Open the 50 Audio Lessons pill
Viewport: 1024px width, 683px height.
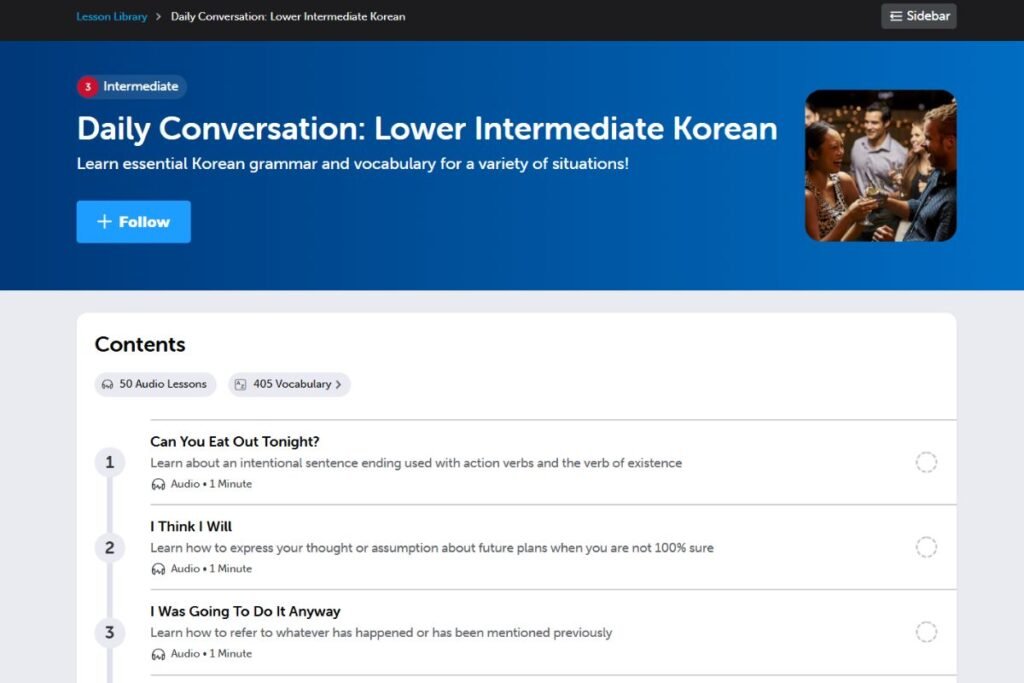click(x=155, y=384)
